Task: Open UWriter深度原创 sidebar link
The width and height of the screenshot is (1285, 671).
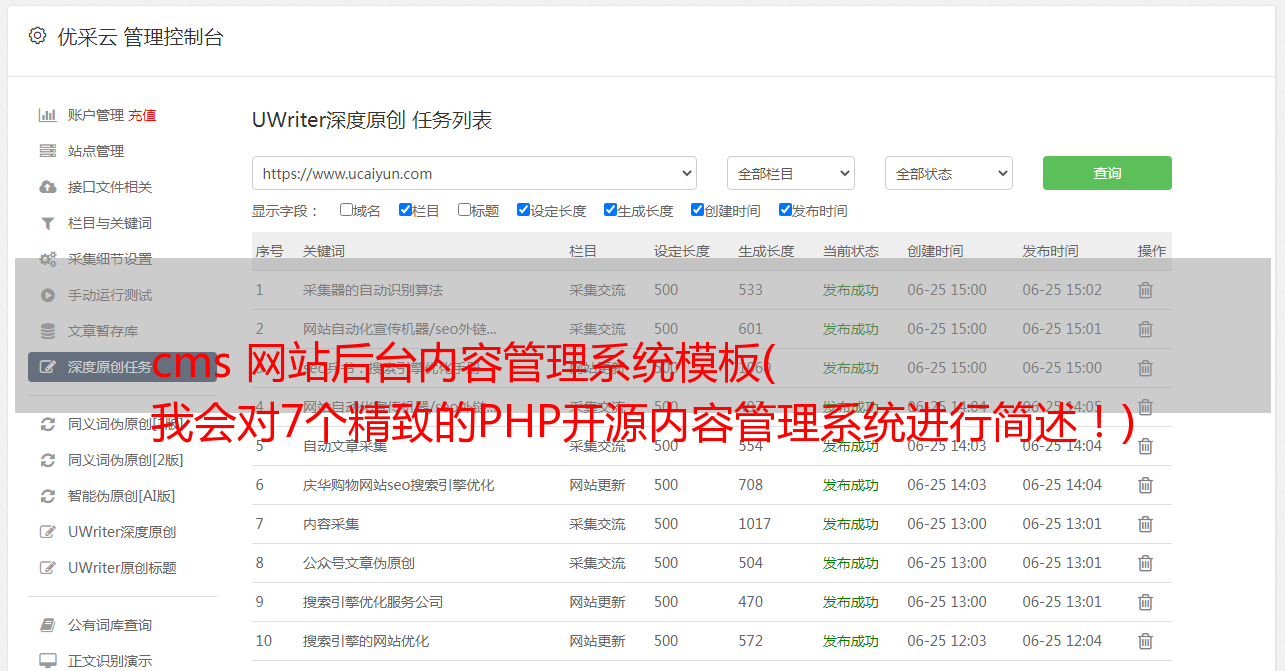Action: click(122, 532)
